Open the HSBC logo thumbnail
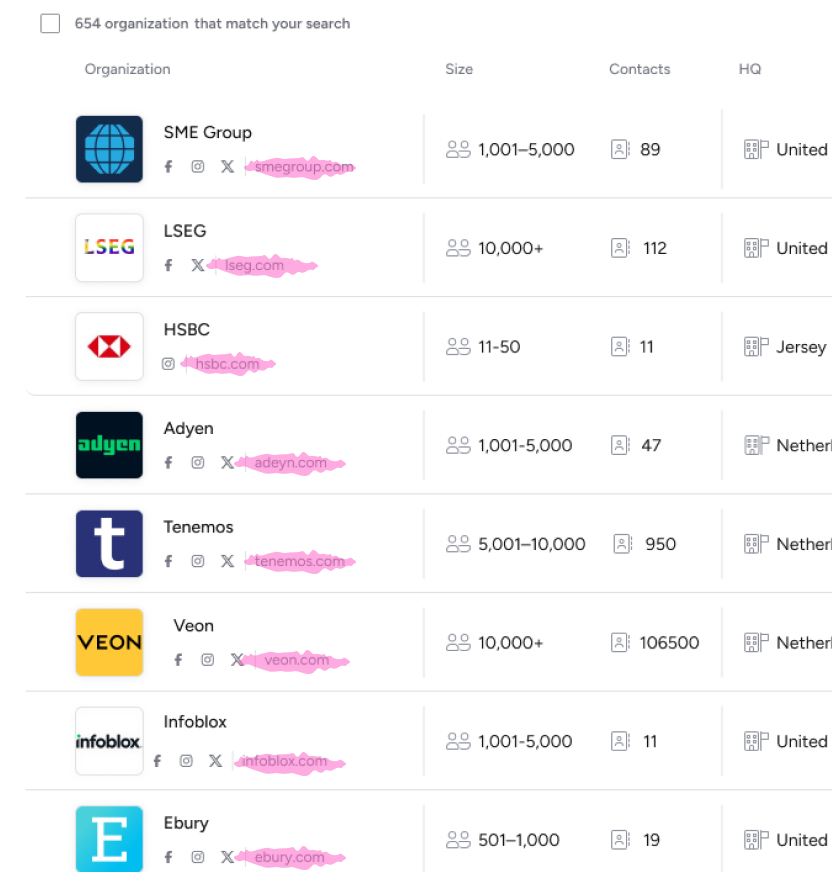The height and width of the screenshot is (872, 832). coord(109,347)
